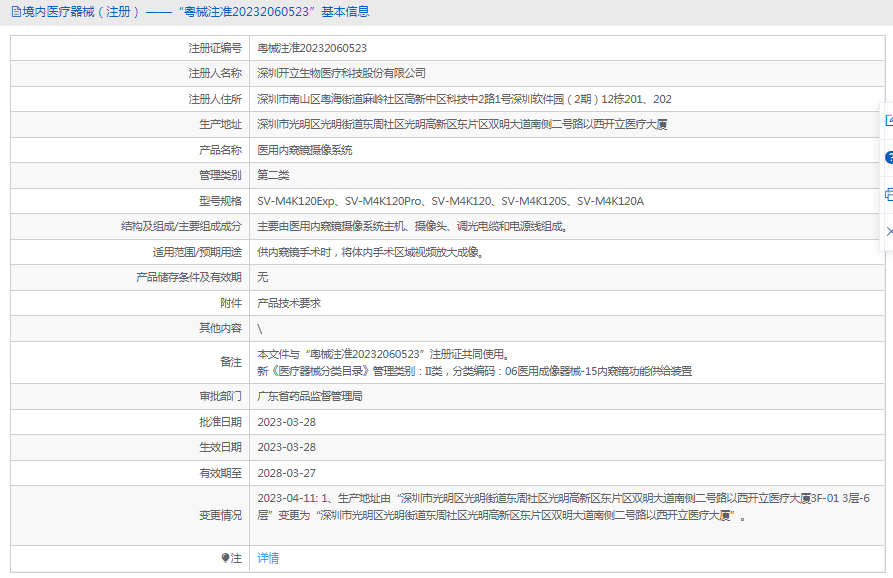Viewport: 893px width, 578px height.
Task: Click the 批准日期 label
Action: (220, 422)
